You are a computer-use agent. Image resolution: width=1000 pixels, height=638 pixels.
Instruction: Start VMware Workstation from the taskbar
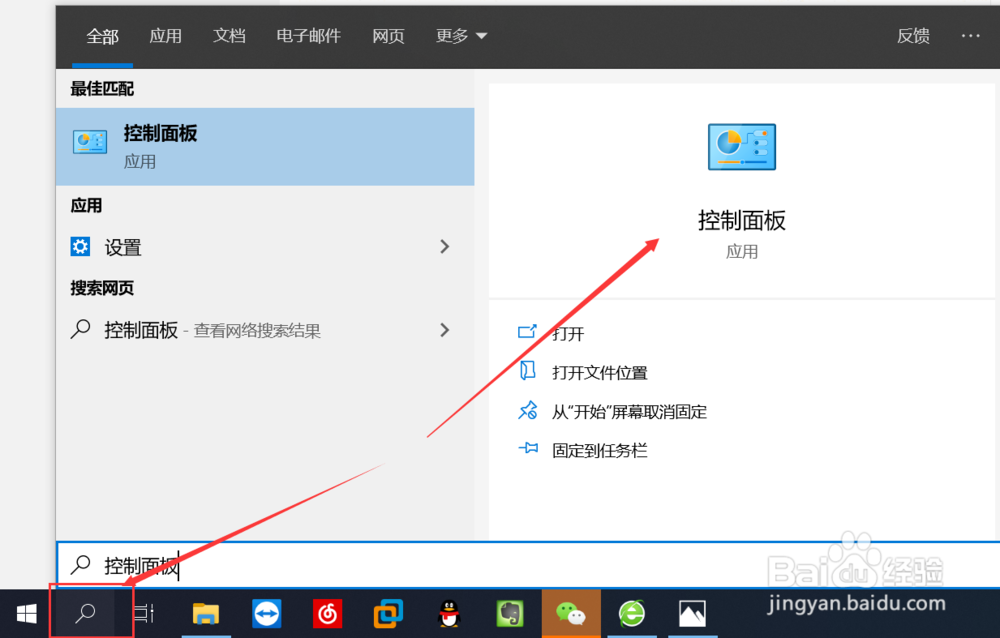(x=387, y=613)
